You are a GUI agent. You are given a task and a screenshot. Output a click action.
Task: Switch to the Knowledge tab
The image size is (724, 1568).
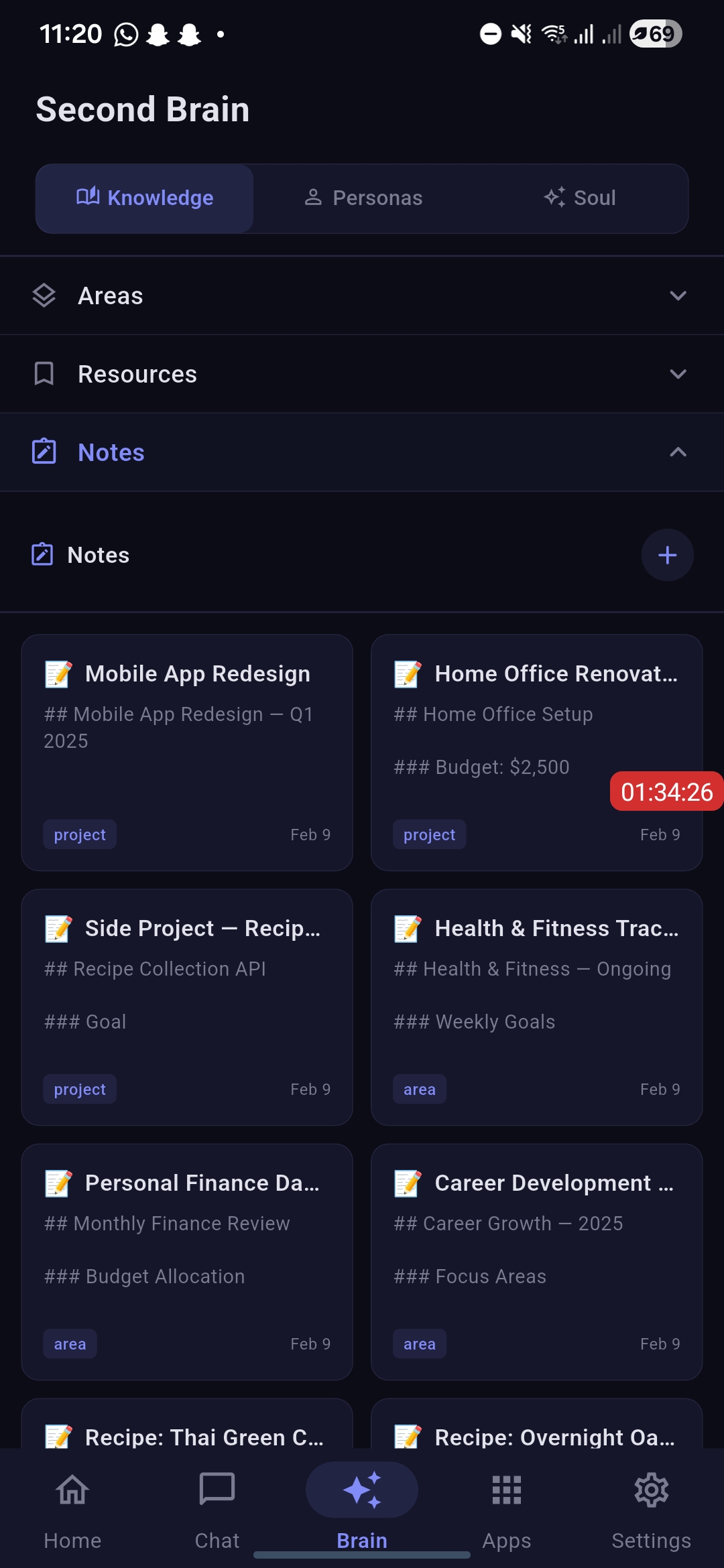[x=145, y=198]
